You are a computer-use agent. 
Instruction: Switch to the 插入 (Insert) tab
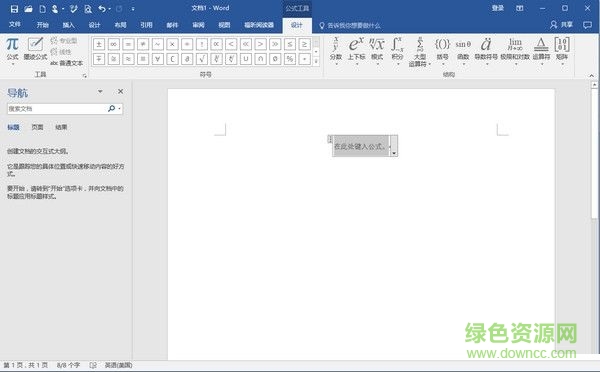68,25
